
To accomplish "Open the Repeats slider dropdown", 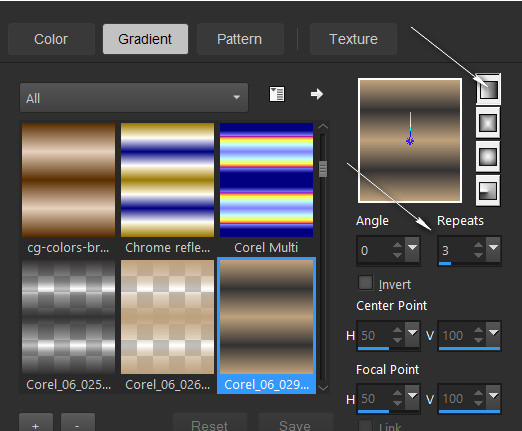I will pyautogui.click(x=493, y=249).
